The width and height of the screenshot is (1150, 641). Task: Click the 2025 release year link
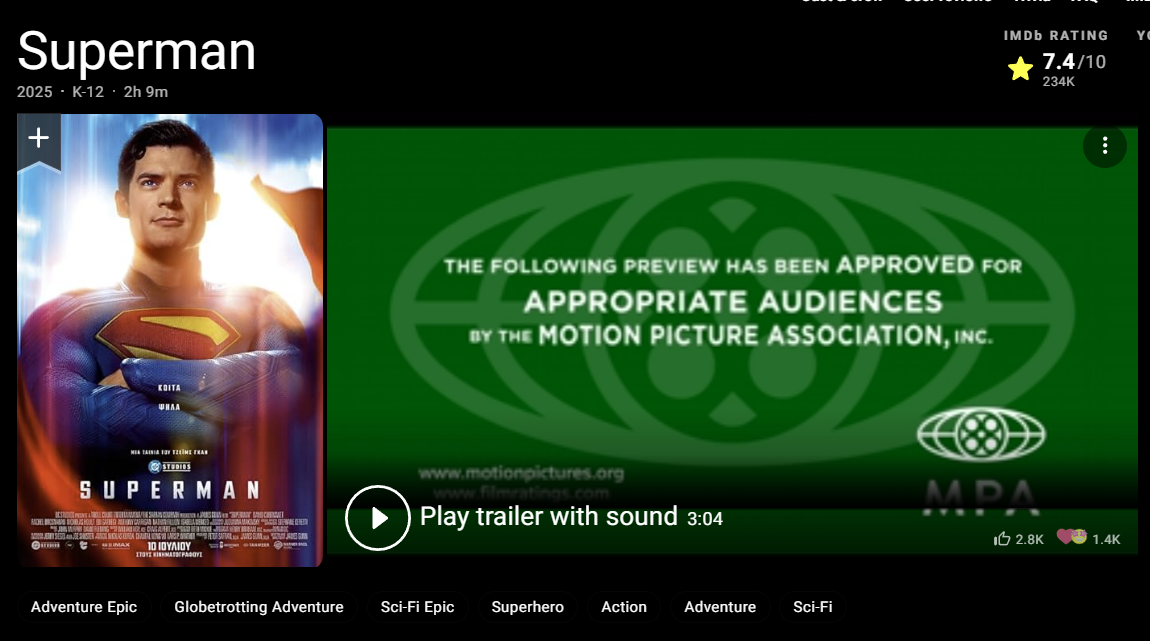pyautogui.click(x=34, y=92)
